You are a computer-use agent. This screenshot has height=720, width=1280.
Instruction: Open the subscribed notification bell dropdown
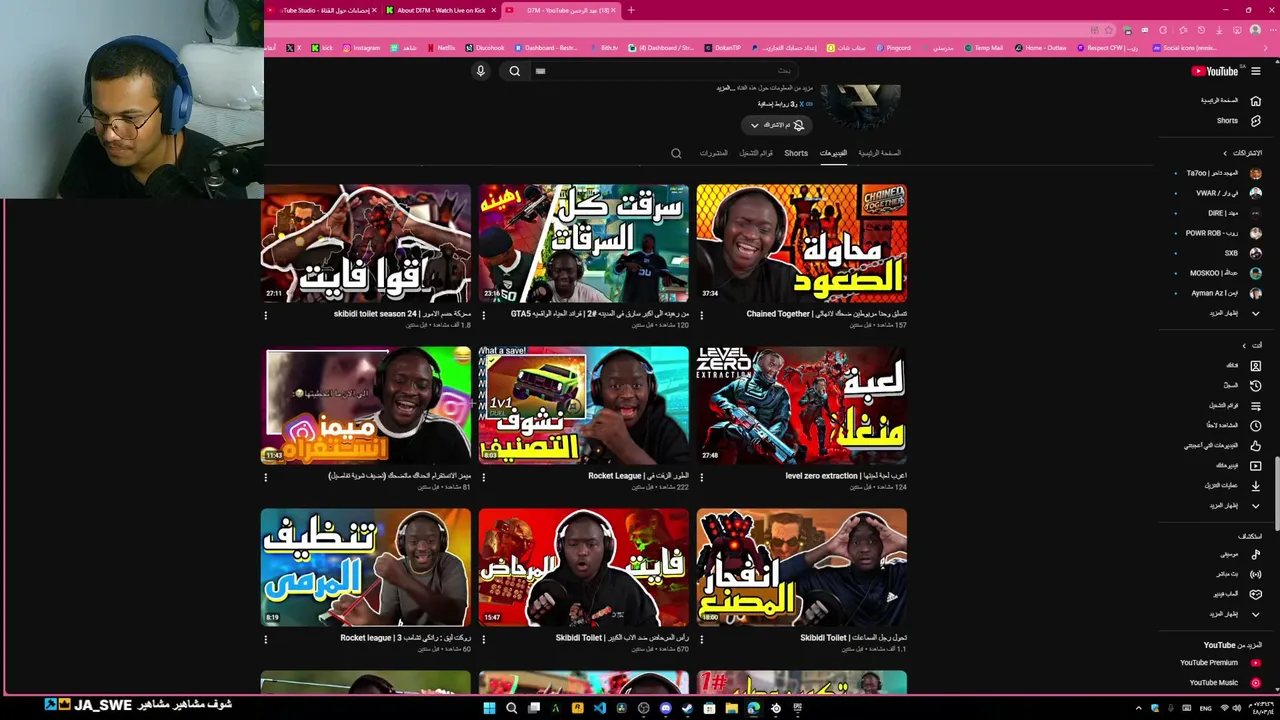click(x=778, y=125)
